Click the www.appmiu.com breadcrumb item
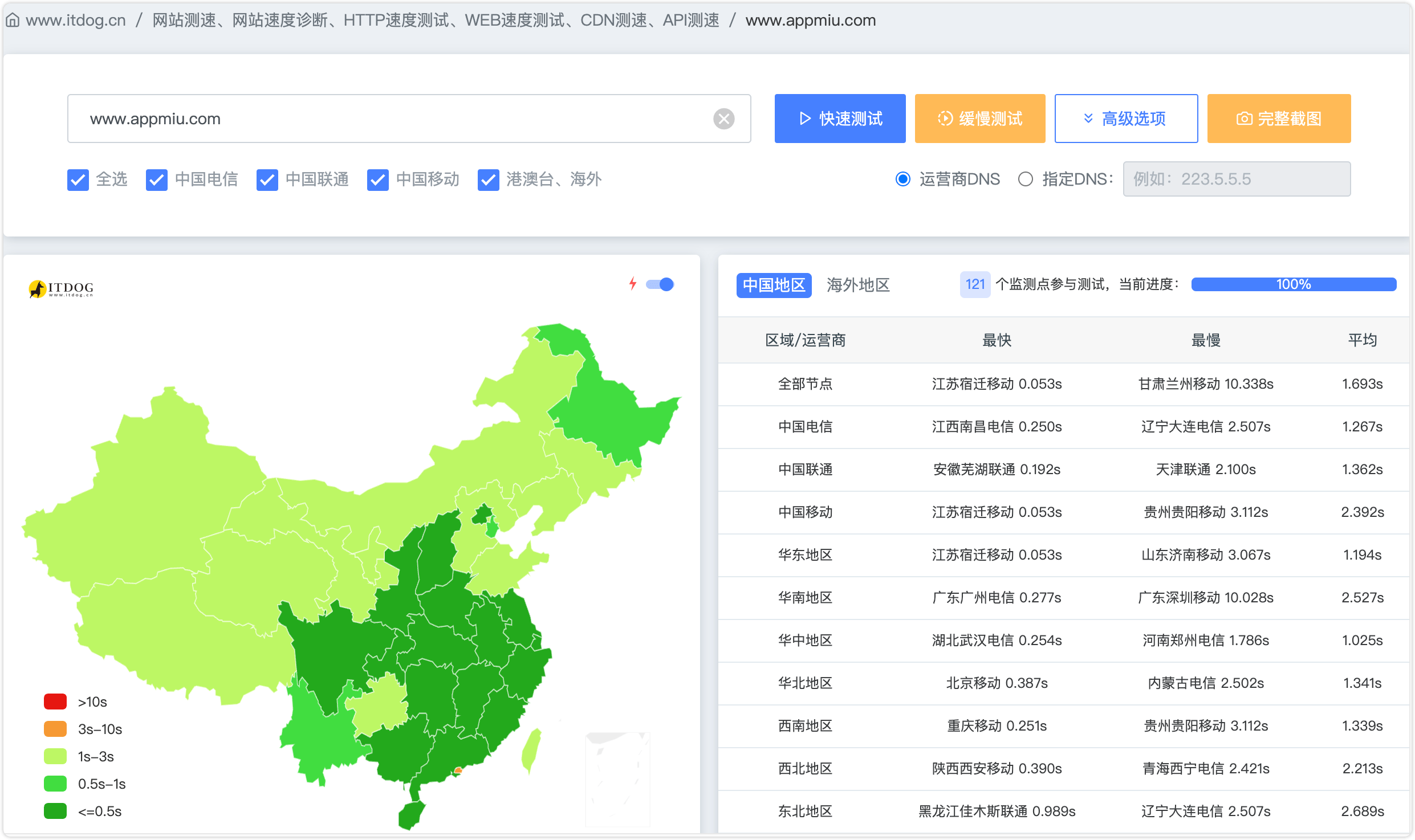1415x840 pixels. (x=811, y=21)
